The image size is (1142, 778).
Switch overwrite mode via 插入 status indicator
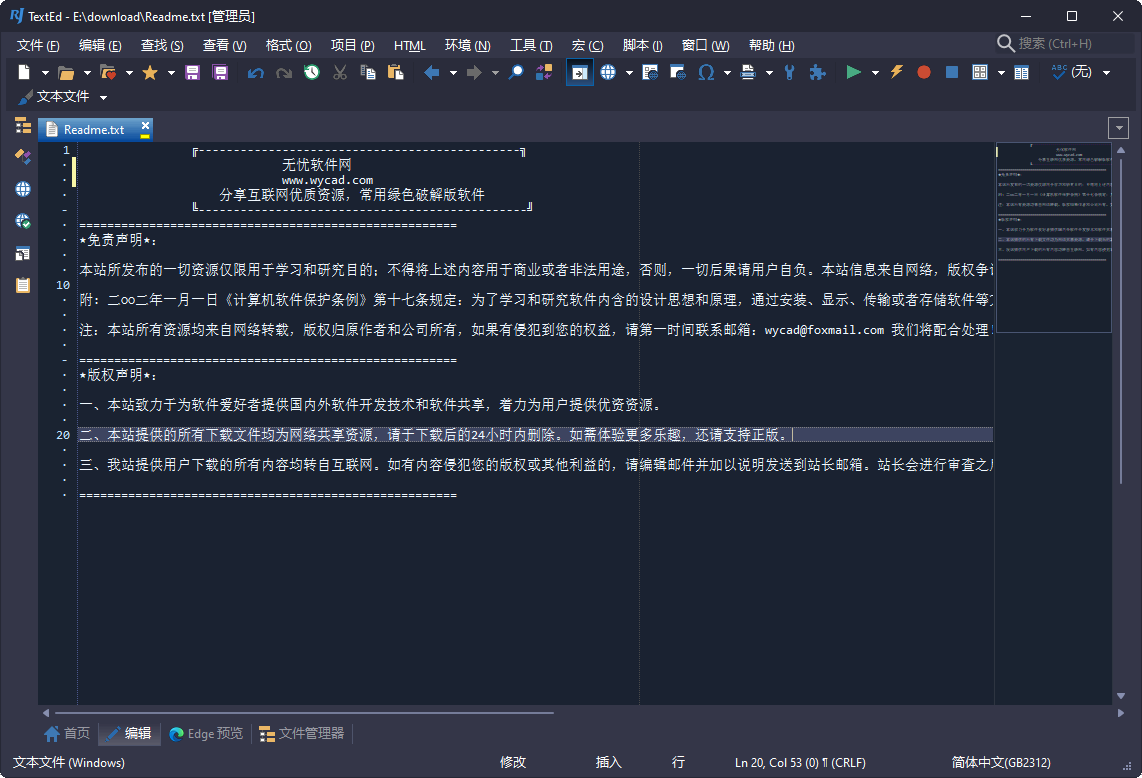pyautogui.click(x=608, y=762)
